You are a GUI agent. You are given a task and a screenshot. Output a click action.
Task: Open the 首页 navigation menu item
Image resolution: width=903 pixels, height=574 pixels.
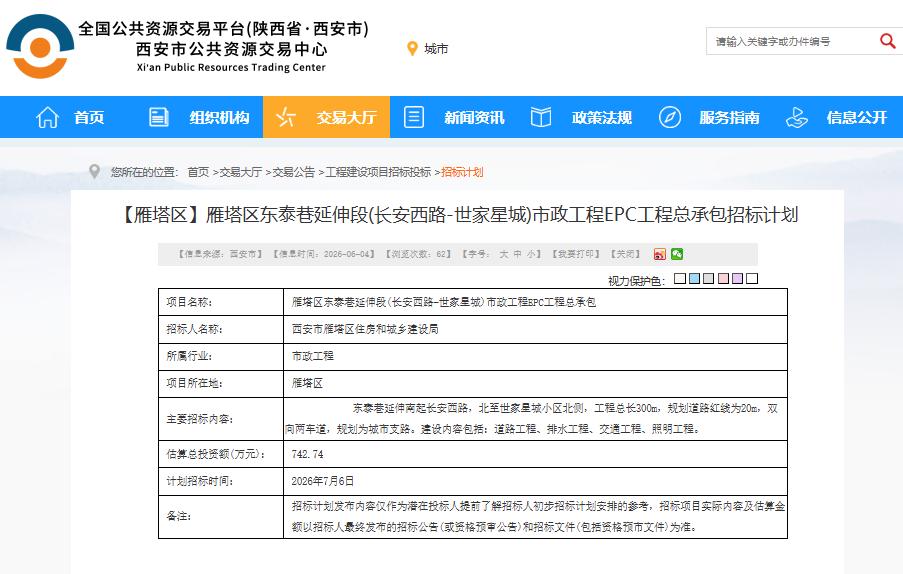pyautogui.click(x=89, y=117)
